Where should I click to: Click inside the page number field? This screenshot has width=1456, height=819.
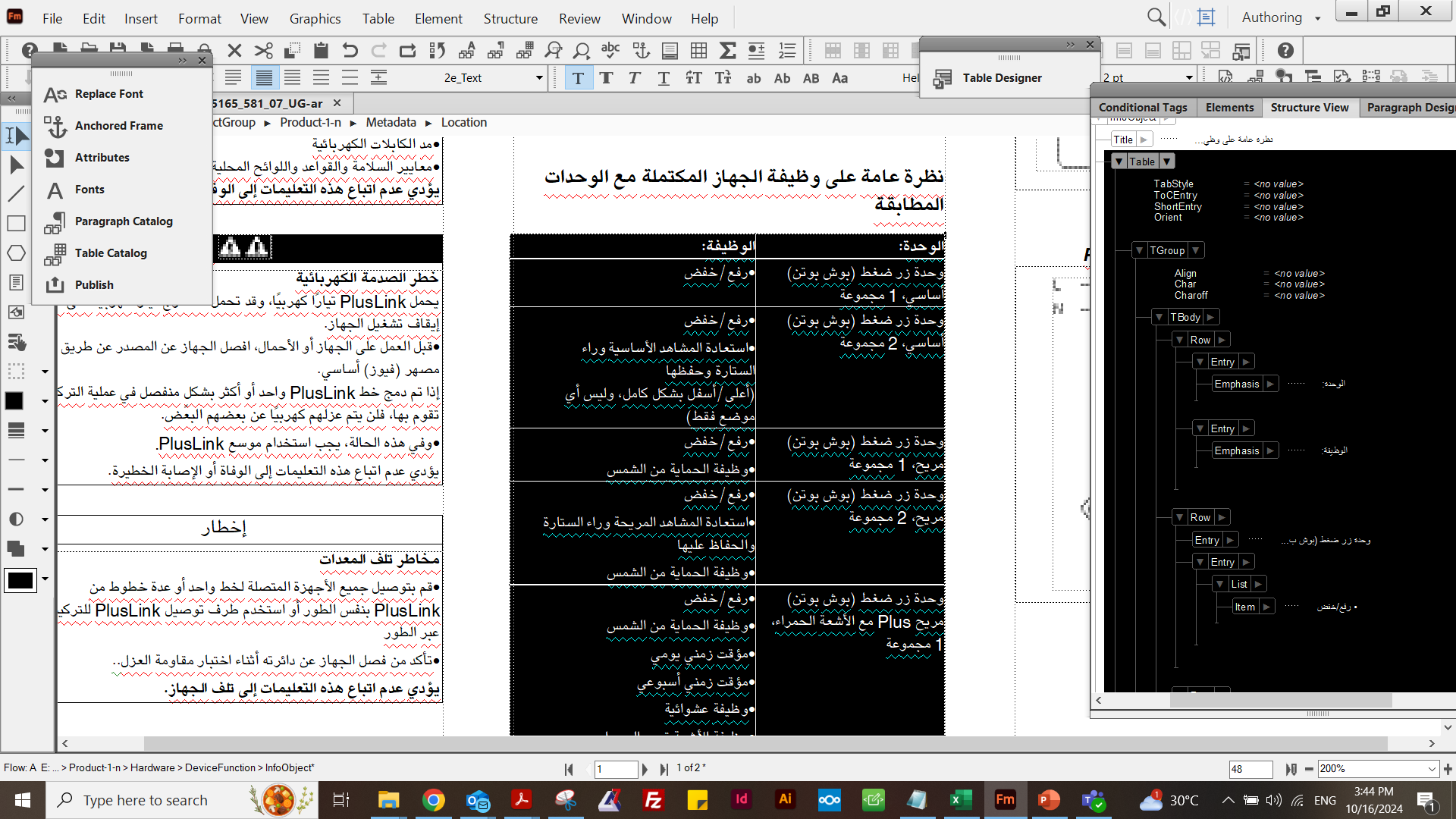616,769
